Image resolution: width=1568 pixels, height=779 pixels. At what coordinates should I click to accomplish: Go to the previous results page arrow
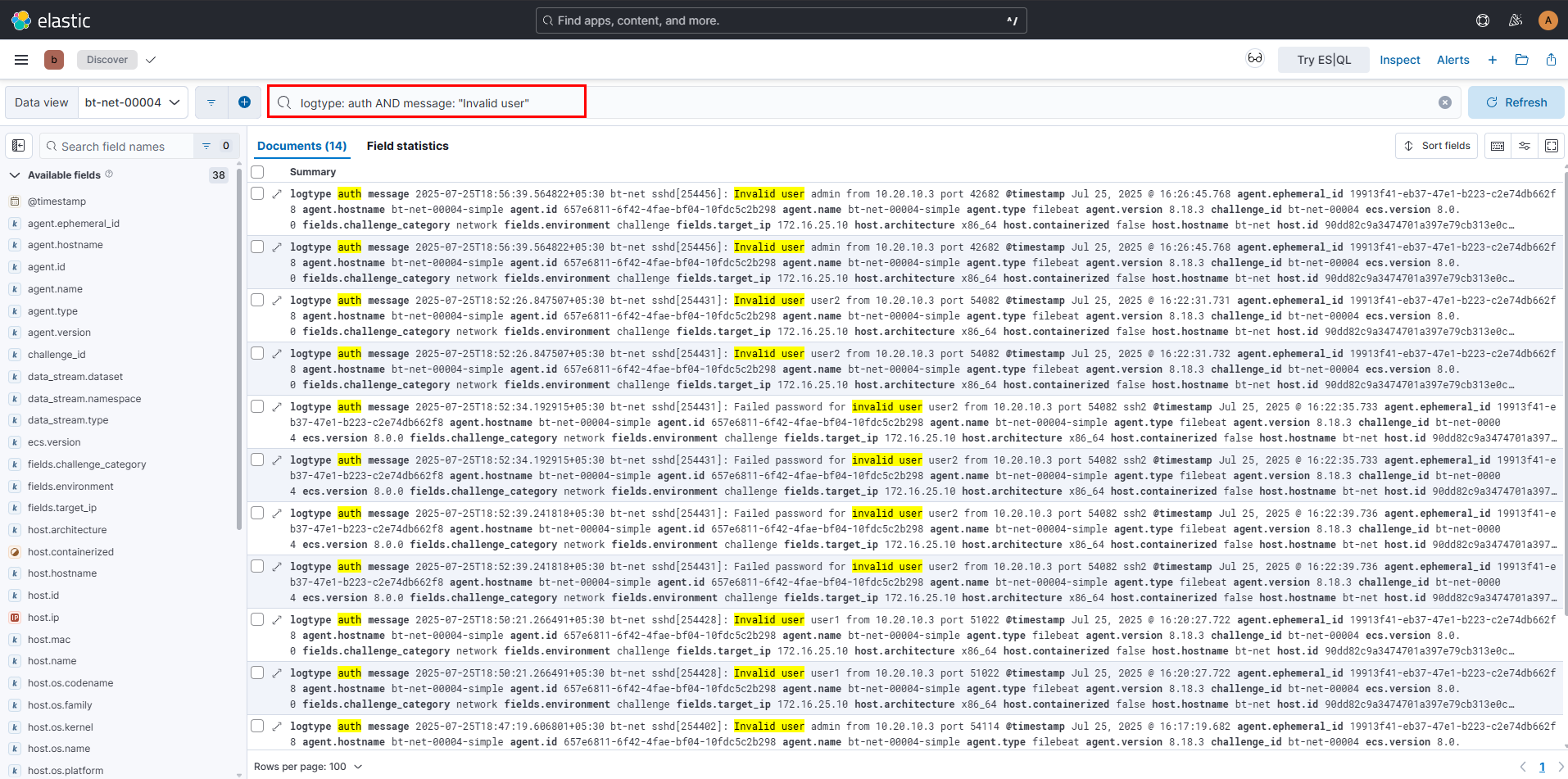click(1523, 767)
